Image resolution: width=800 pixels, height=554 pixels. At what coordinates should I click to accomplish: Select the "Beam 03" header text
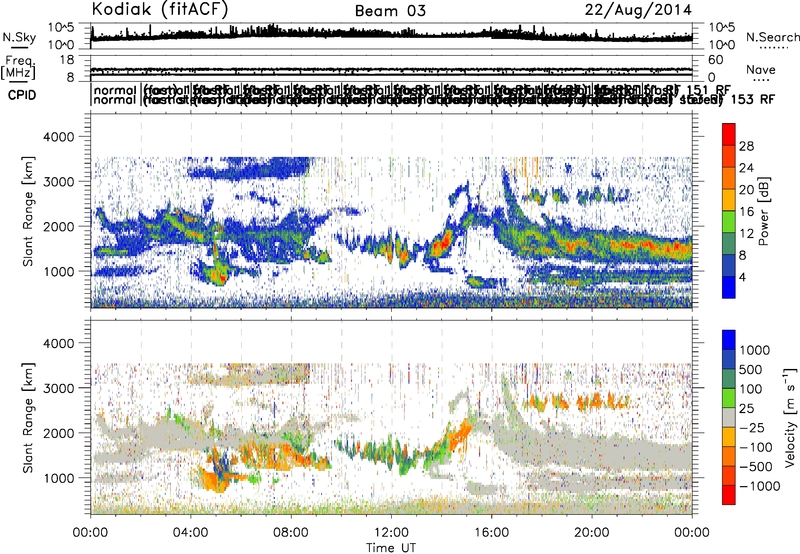(390, 11)
